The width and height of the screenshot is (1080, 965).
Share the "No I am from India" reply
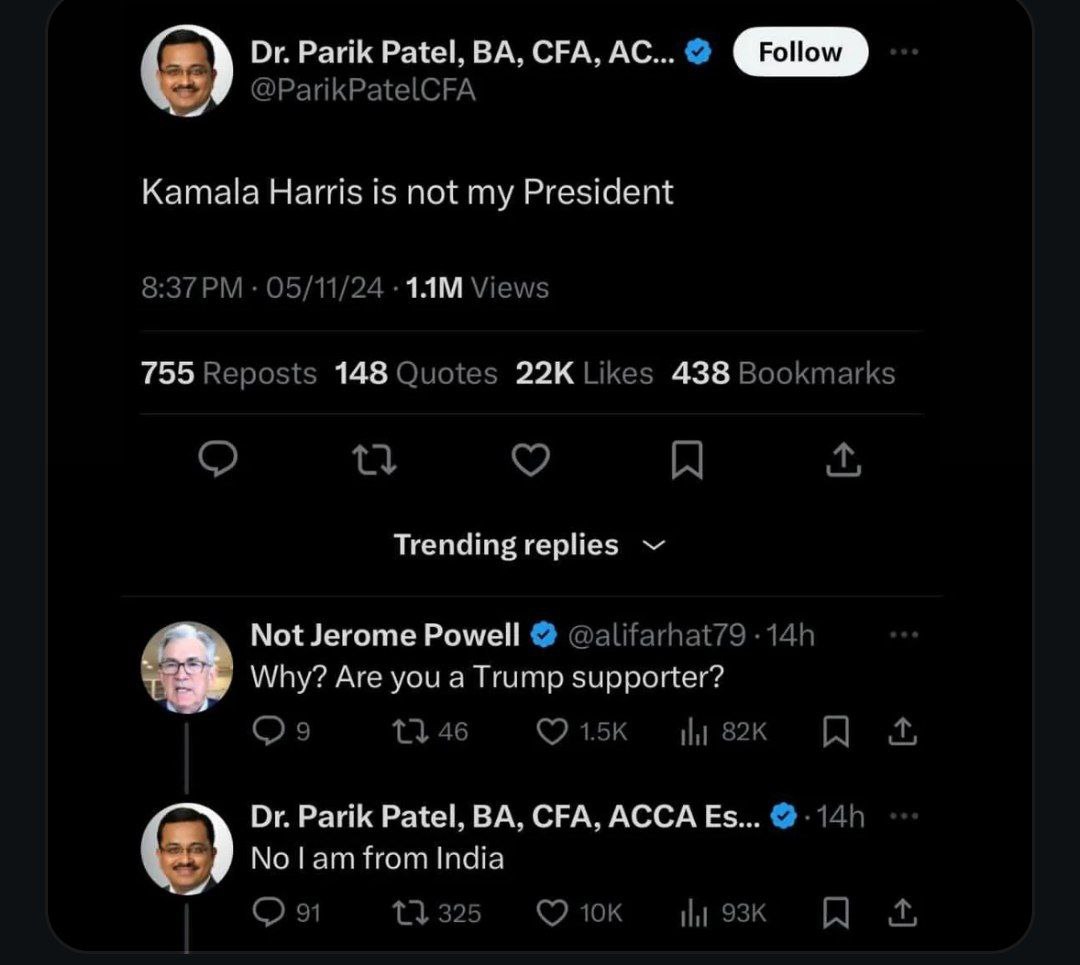902,912
